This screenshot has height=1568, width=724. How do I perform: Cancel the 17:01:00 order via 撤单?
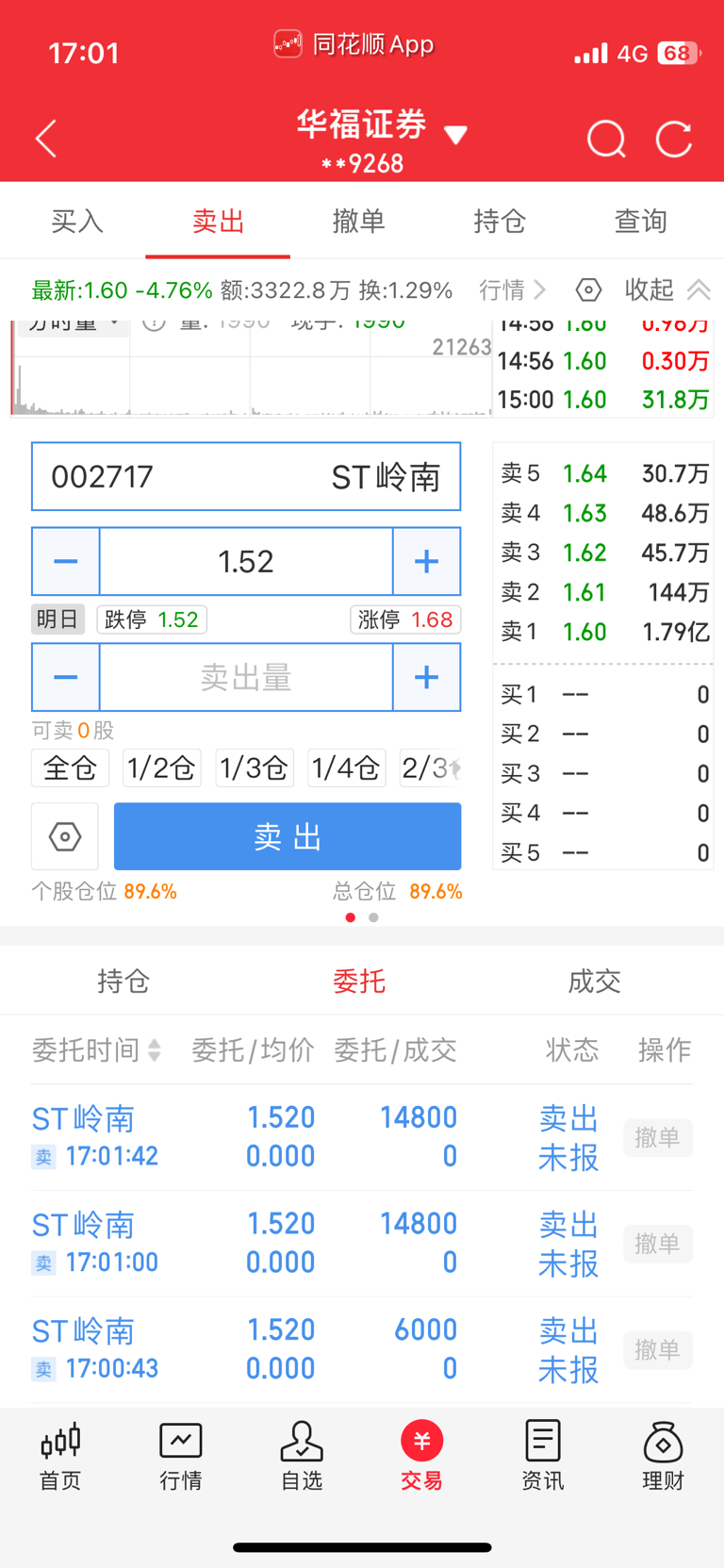[x=657, y=1244]
